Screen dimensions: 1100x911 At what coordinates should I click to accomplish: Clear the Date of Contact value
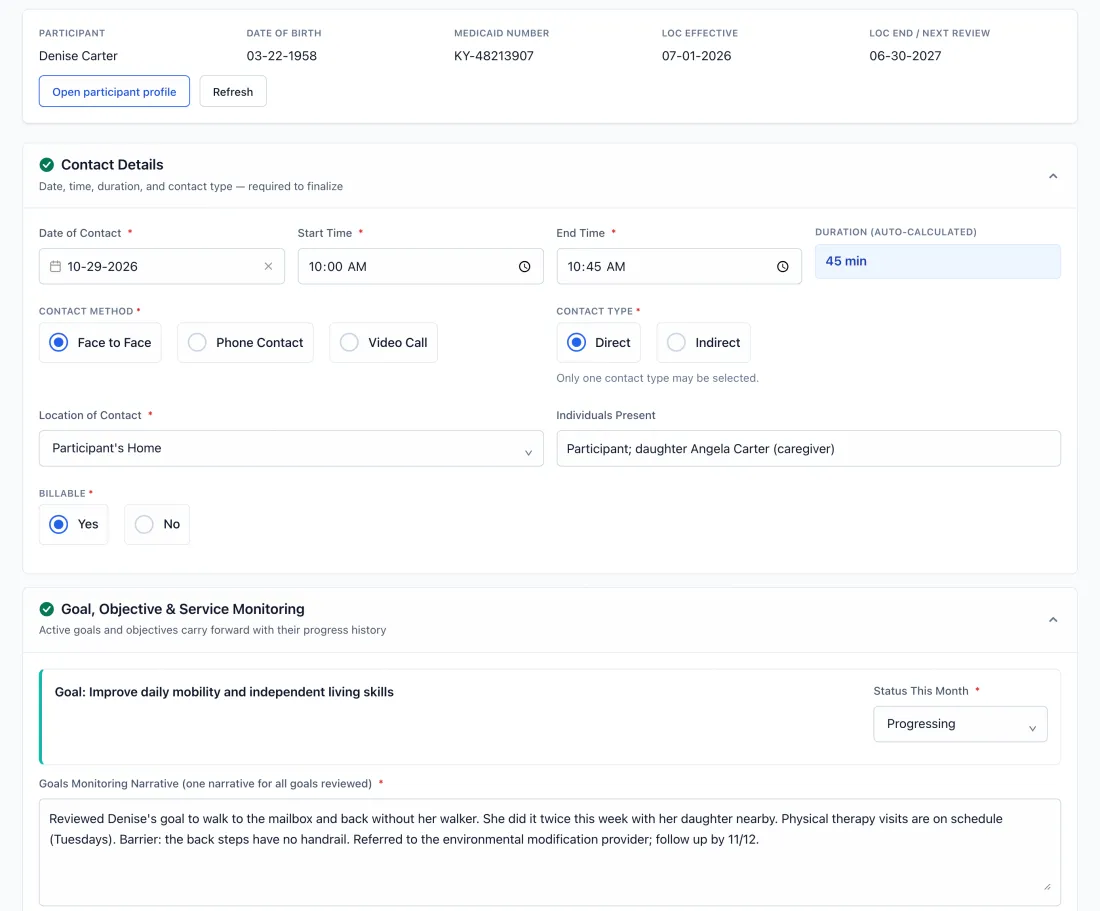pos(268,266)
